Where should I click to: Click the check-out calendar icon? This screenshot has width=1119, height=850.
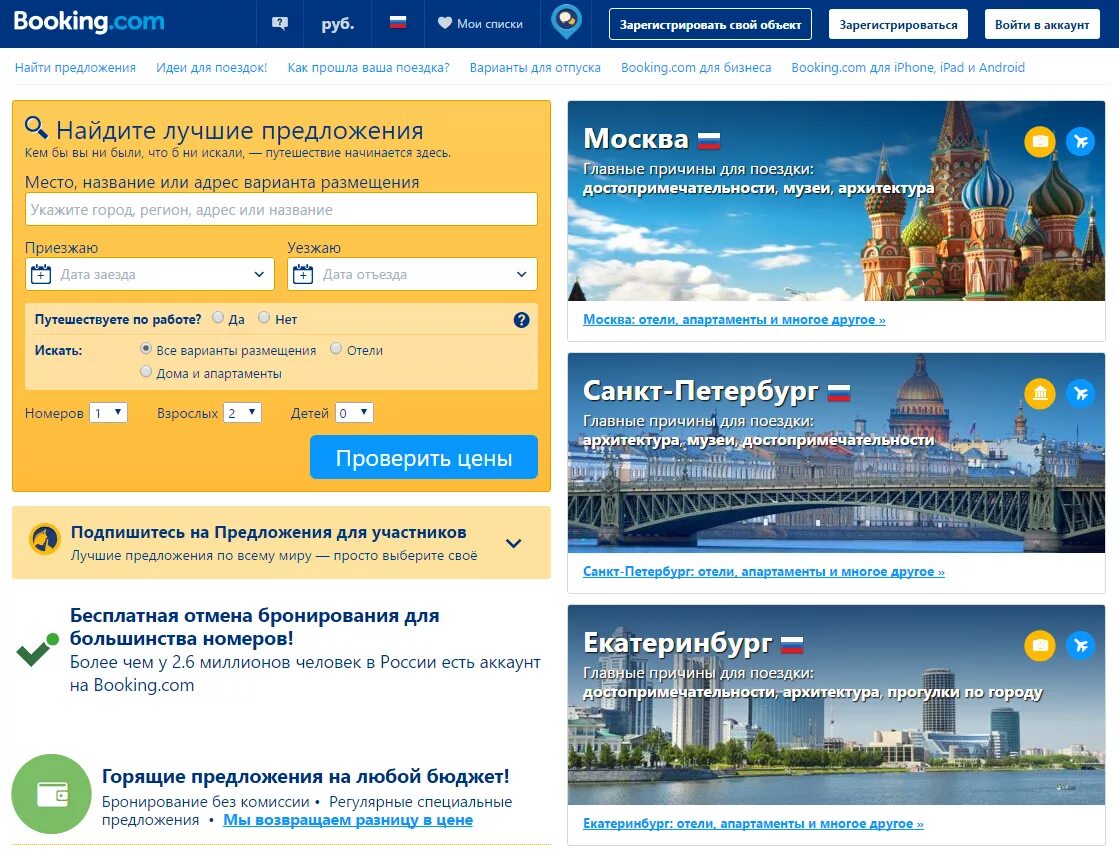(x=303, y=274)
